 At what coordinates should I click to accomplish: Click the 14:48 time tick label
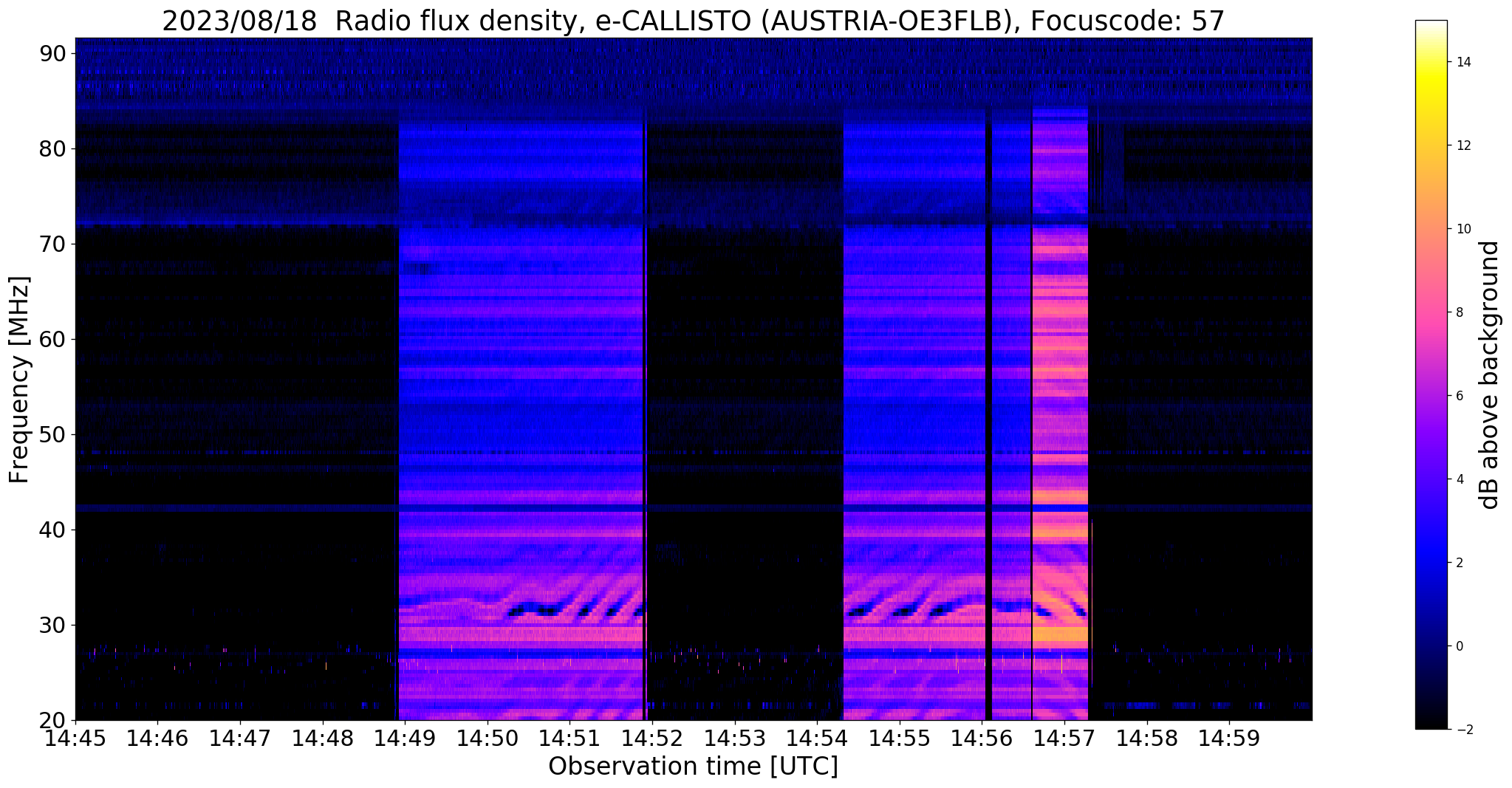322,738
